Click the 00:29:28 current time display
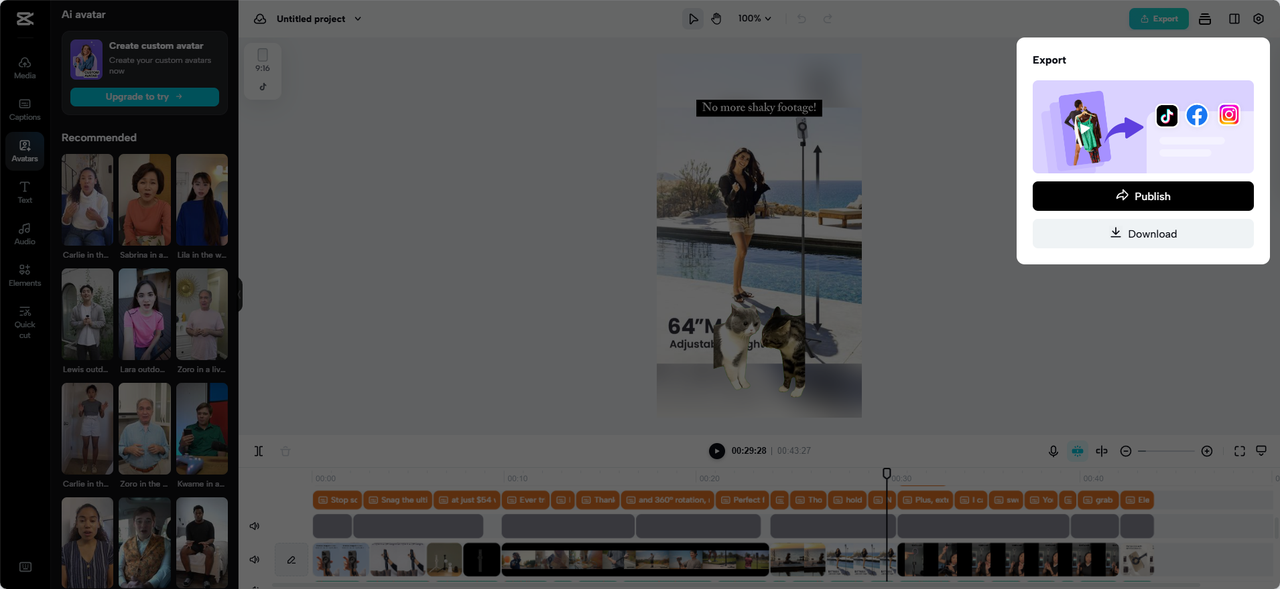The height and width of the screenshot is (589, 1280). point(749,451)
